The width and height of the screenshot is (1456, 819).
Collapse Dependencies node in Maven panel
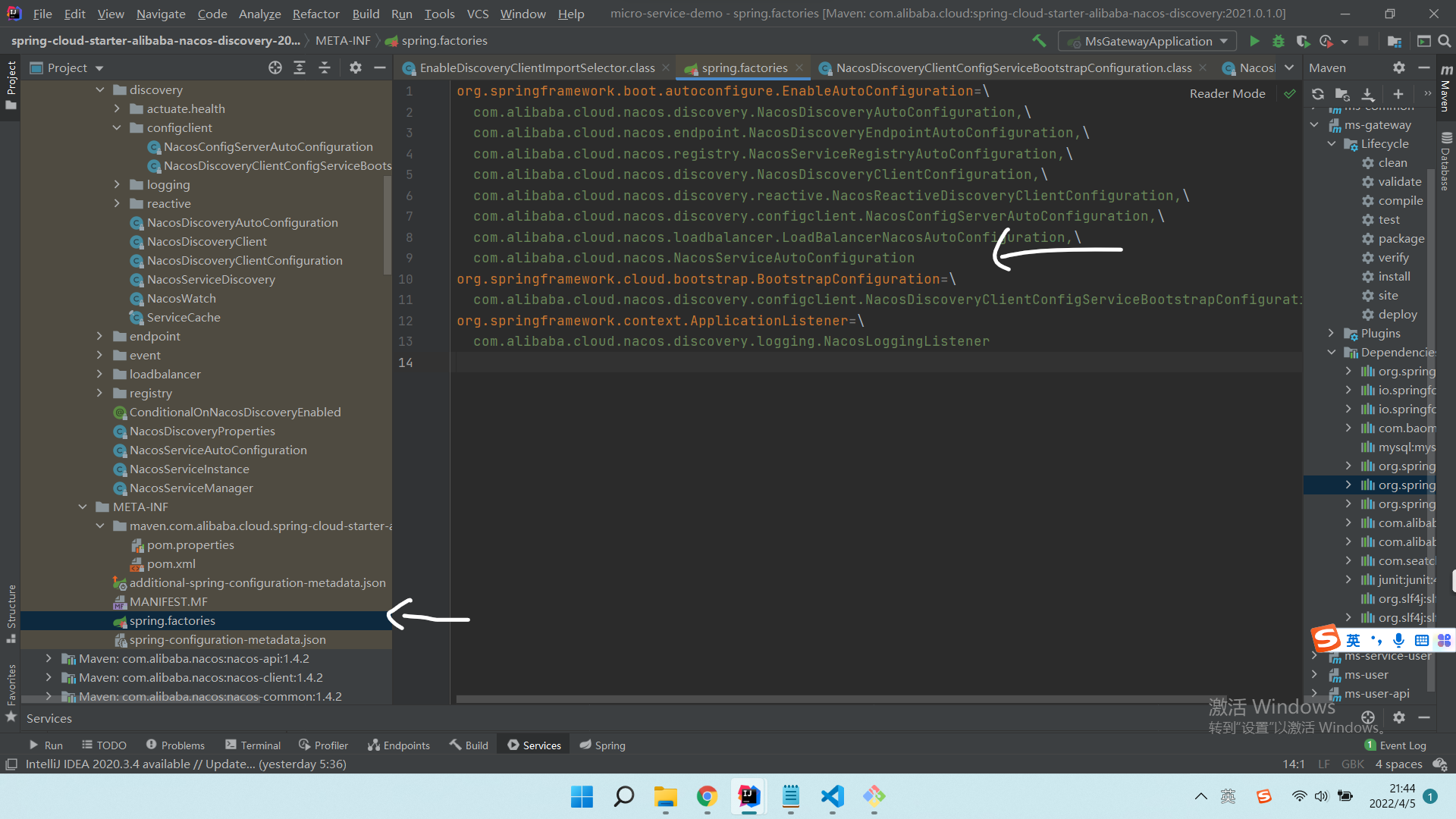click(x=1332, y=352)
